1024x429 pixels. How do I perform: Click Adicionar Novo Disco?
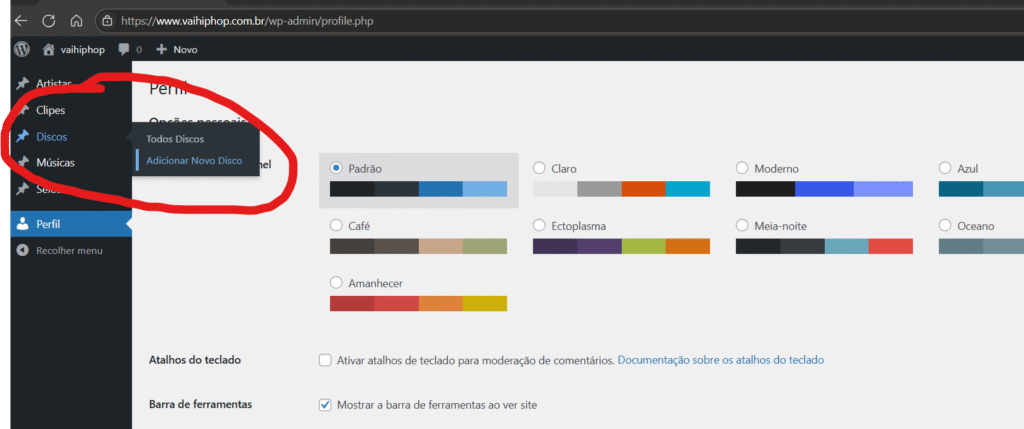(x=194, y=160)
